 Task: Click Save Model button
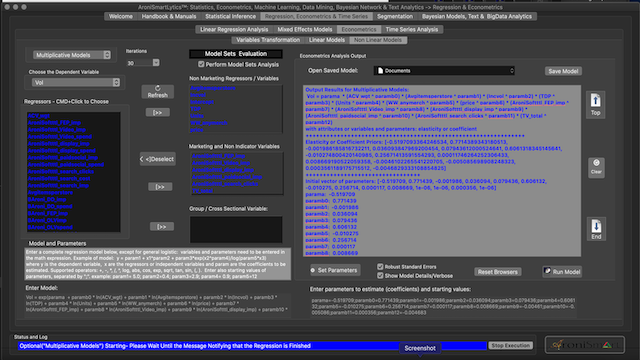(563, 71)
